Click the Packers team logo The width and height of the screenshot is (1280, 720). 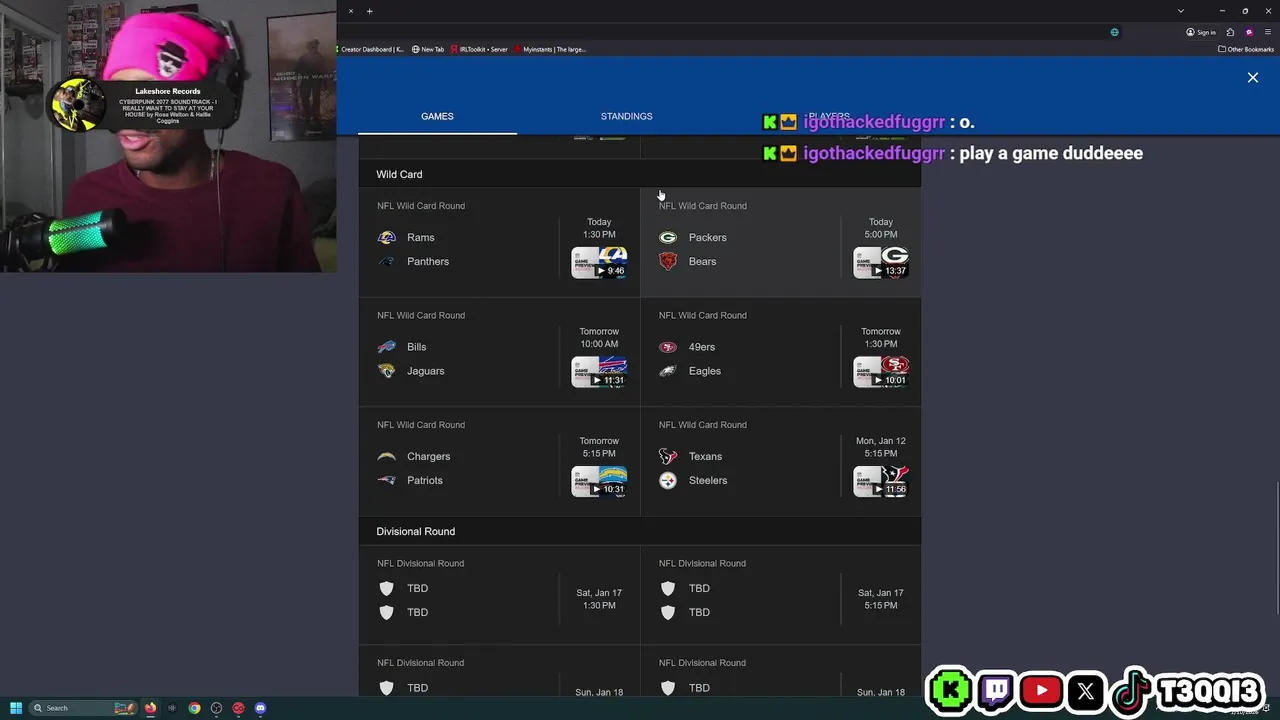coord(668,237)
